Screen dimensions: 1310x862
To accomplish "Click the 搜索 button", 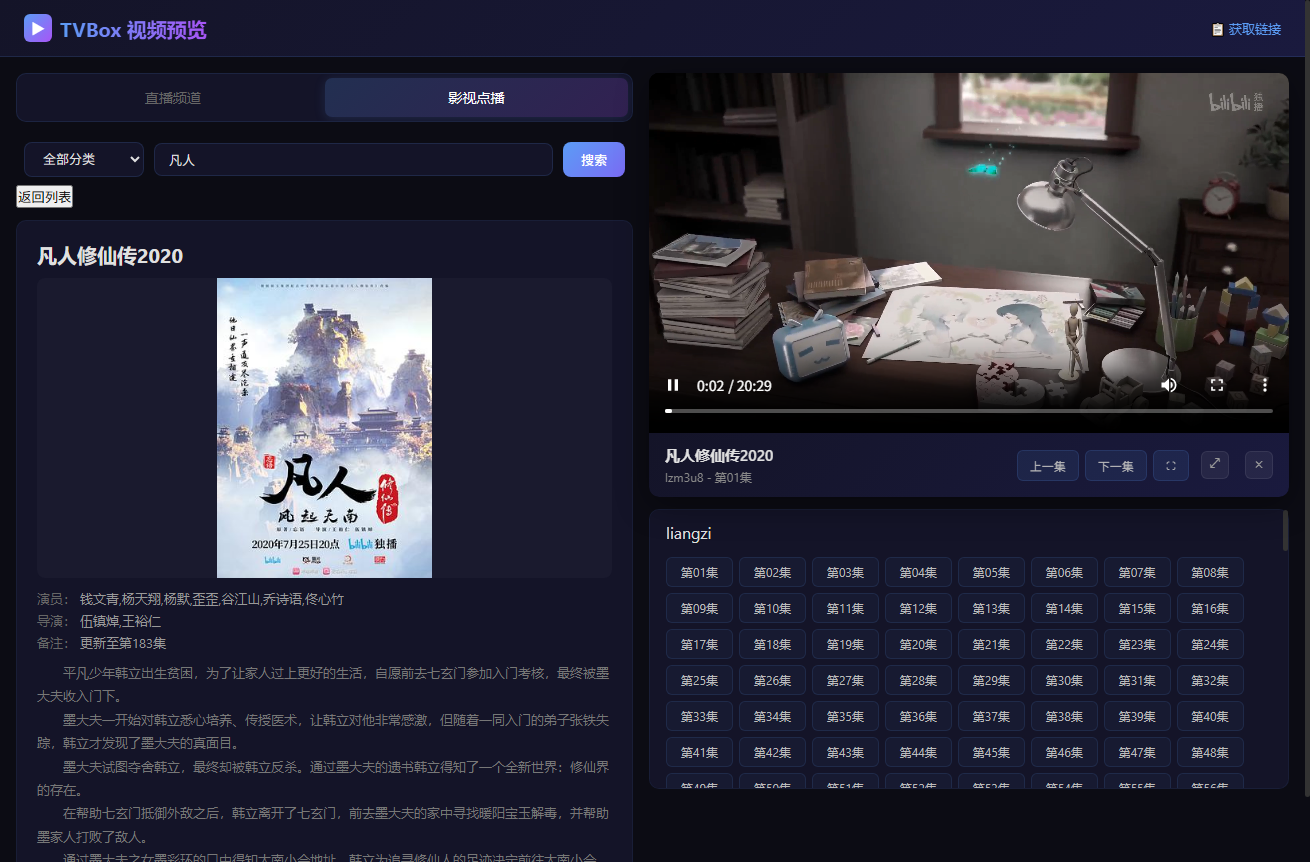I will [594, 159].
